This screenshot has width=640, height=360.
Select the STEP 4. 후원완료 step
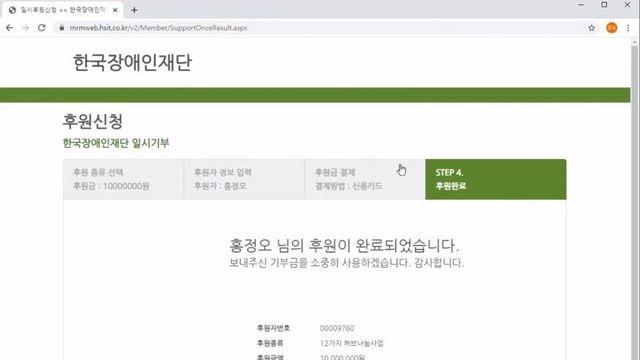pos(496,179)
